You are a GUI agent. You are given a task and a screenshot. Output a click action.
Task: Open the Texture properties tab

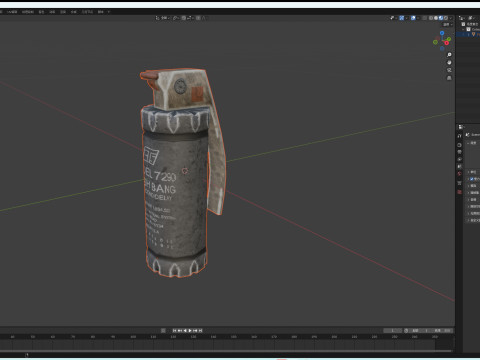click(459, 192)
